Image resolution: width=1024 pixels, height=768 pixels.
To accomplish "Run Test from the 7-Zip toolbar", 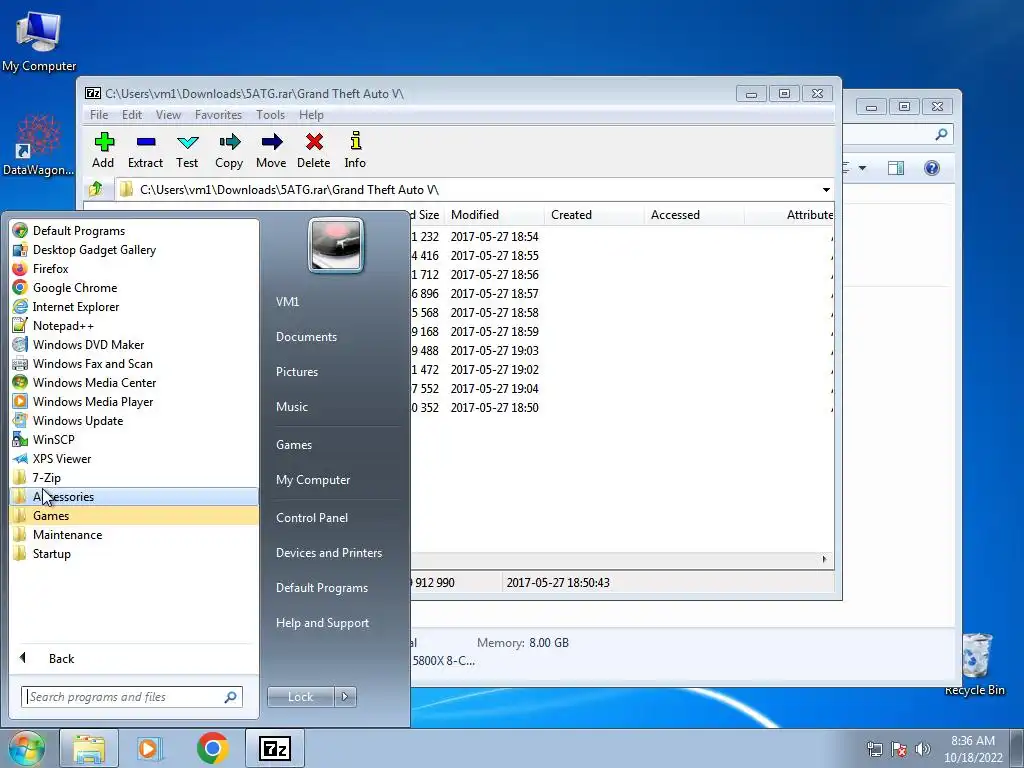I will (x=187, y=151).
